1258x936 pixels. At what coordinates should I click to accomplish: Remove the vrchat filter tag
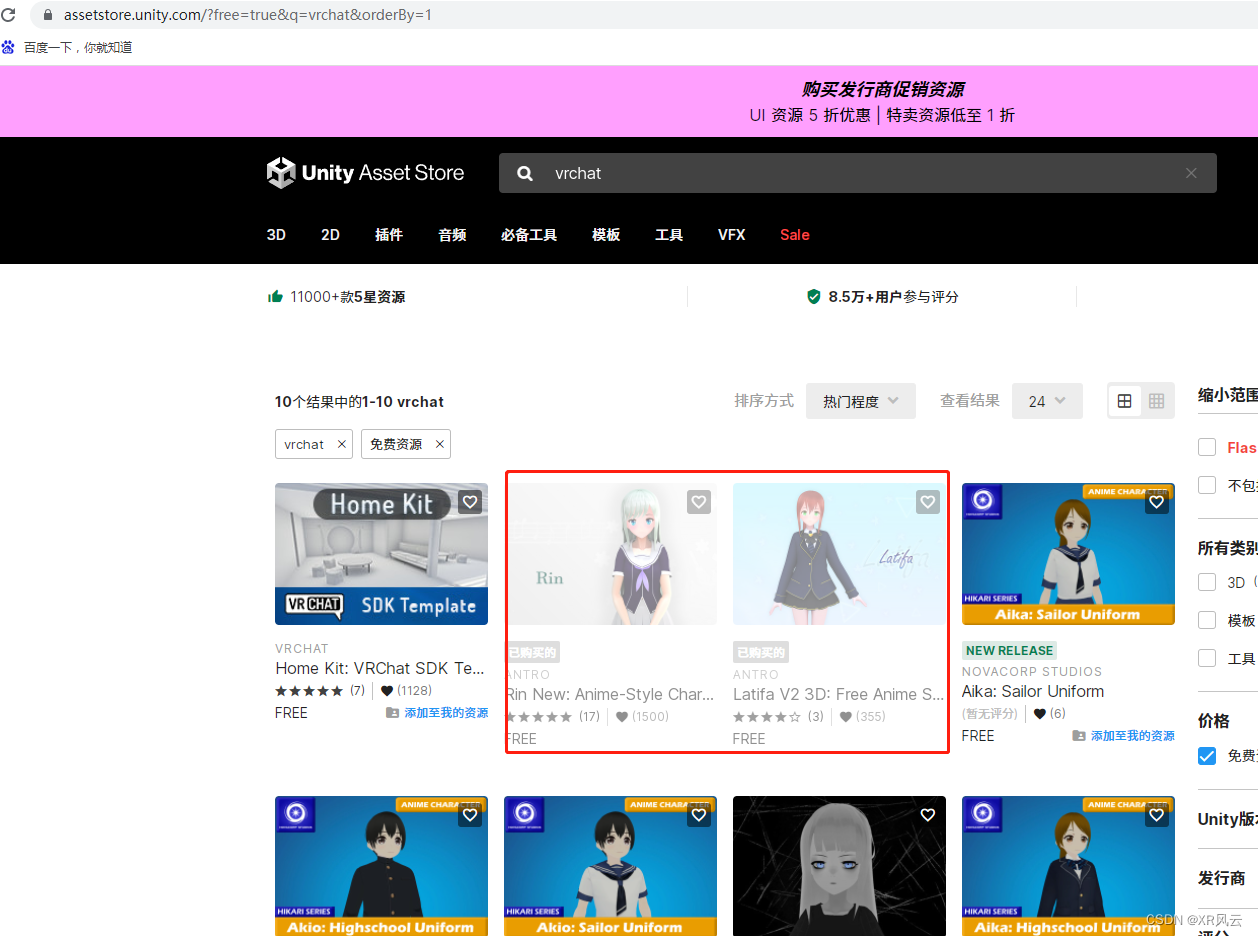(x=341, y=444)
